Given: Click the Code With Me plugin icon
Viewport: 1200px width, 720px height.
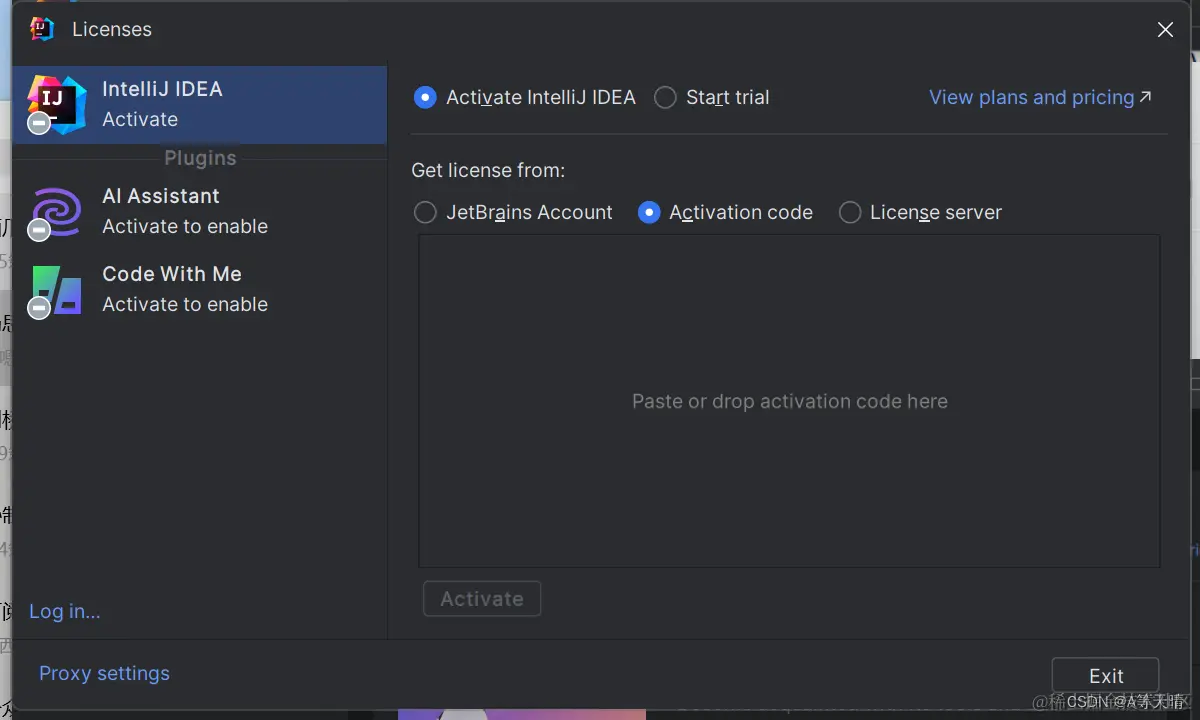Looking at the screenshot, I should 56,290.
